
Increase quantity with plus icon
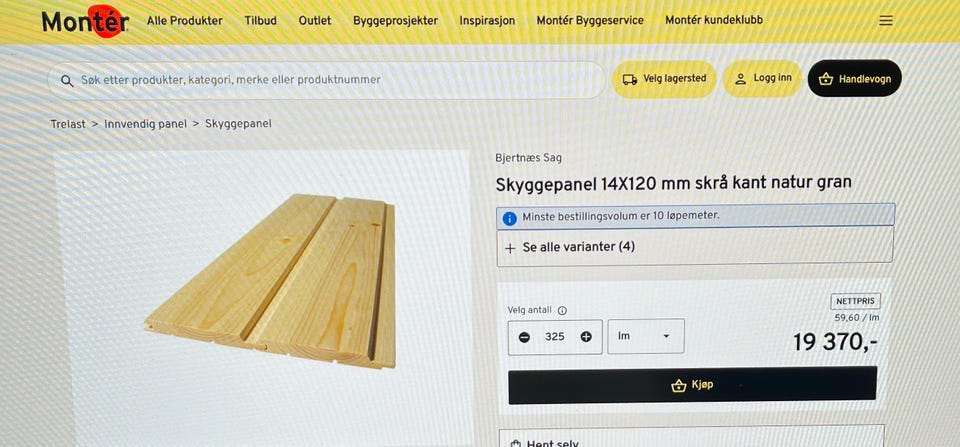coord(586,337)
